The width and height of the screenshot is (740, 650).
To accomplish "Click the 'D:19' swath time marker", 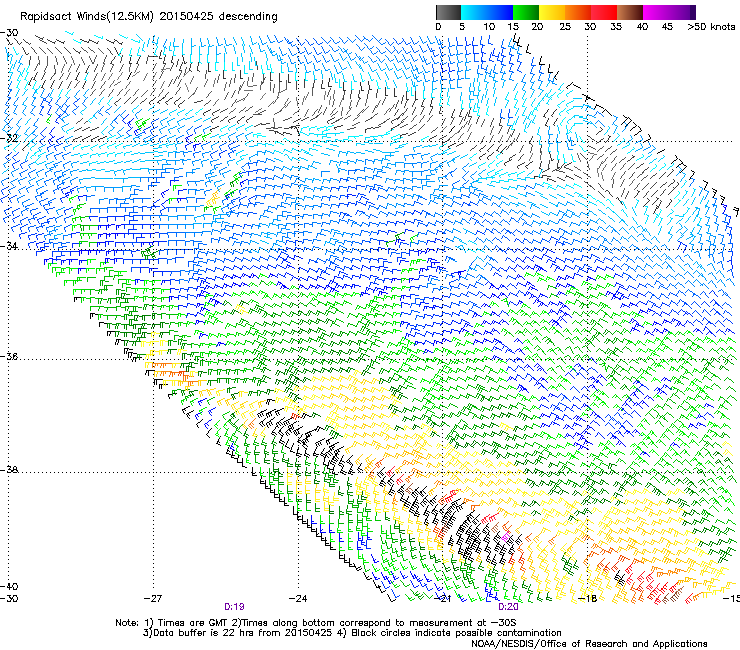I will pyautogui.click(x=234, y=607).
